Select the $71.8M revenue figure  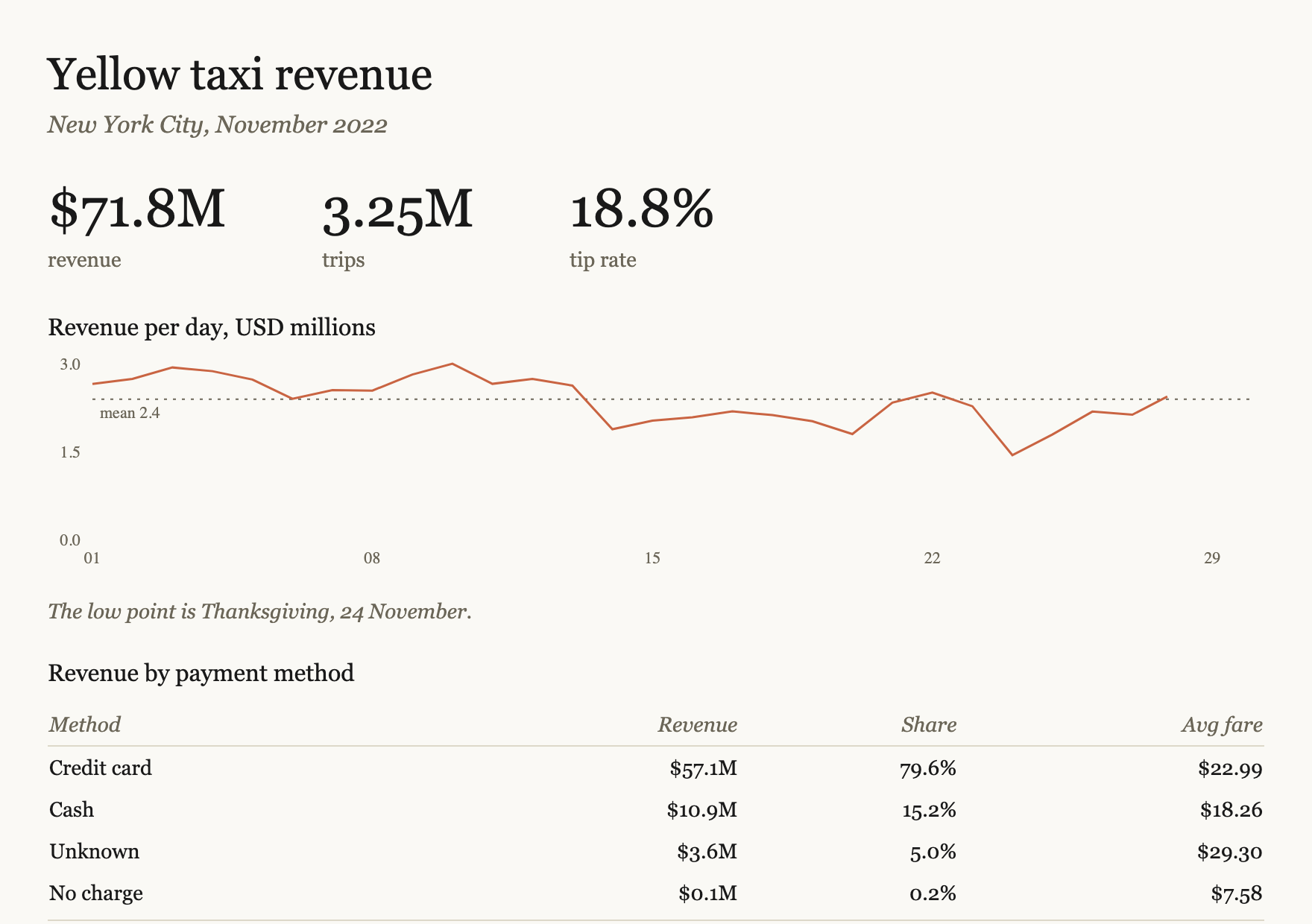137,209
